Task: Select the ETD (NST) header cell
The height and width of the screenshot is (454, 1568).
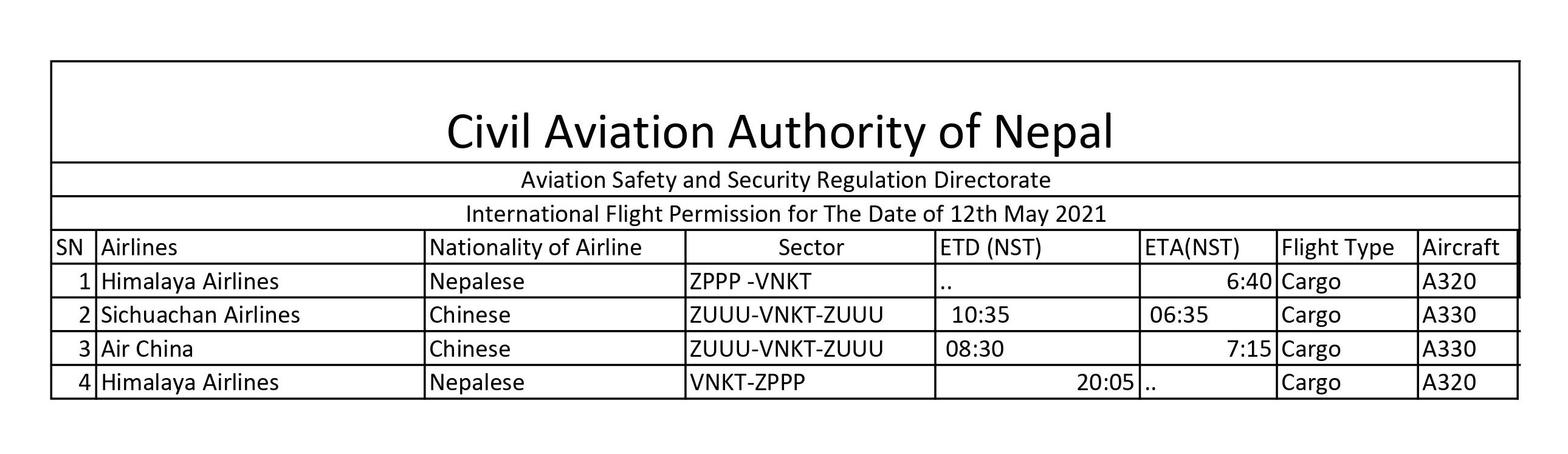Action: click(x=991, y=248)
